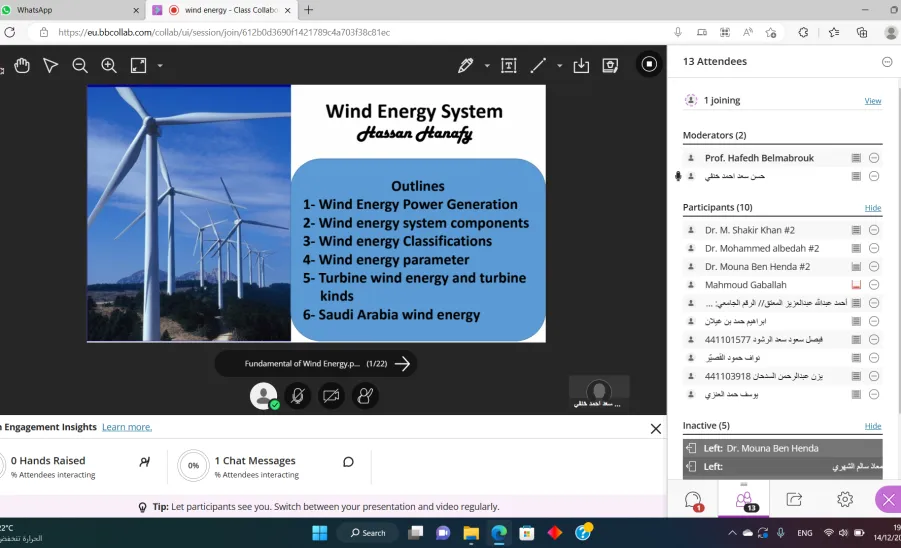This screenshot has height=548, width=901.
Task: Toggle the raise hand button
Action: pos(365,396)
